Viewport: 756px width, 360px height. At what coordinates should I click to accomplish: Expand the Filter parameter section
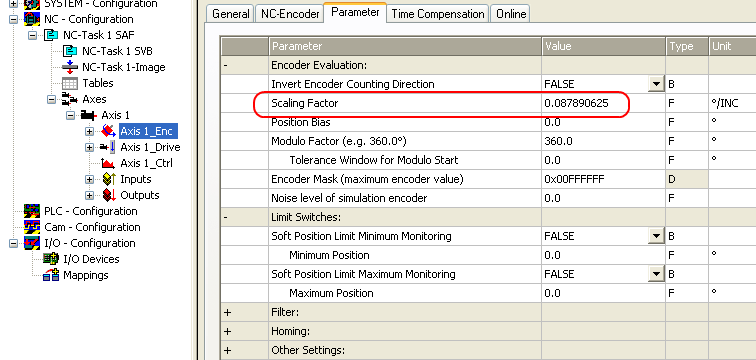pyautogui.click(x=228, y=312)
